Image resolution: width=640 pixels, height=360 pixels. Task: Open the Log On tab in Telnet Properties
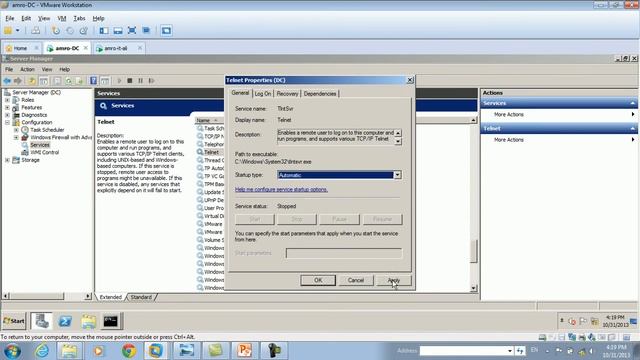[263, 94]
